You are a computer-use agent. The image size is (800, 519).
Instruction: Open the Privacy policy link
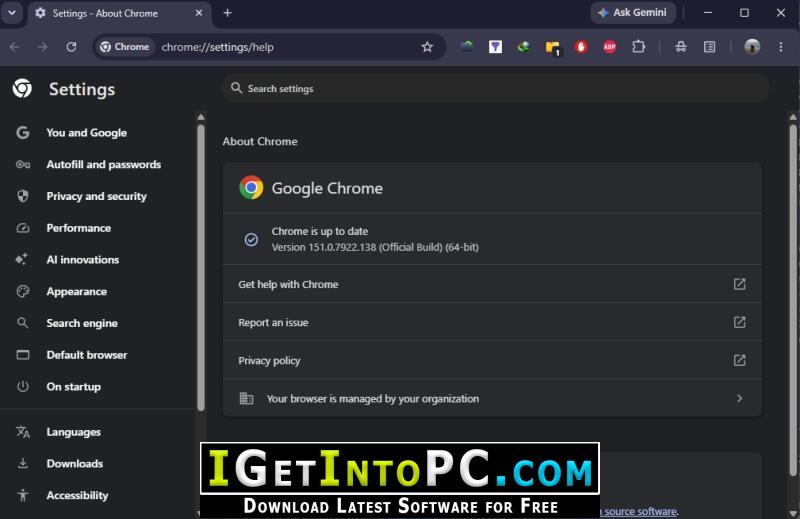click(x=492, y=360)
